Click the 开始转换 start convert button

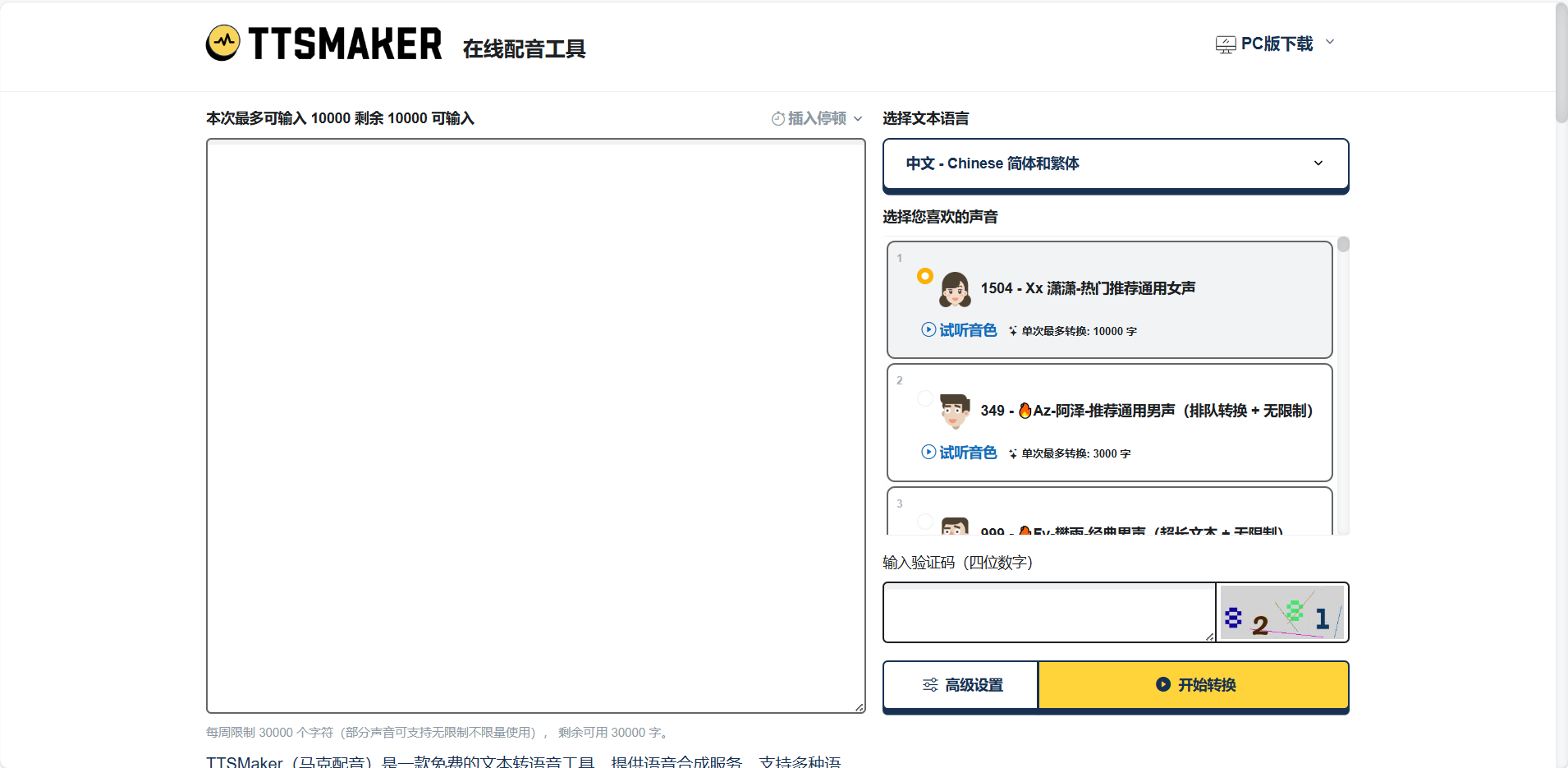pos(1194,685)
